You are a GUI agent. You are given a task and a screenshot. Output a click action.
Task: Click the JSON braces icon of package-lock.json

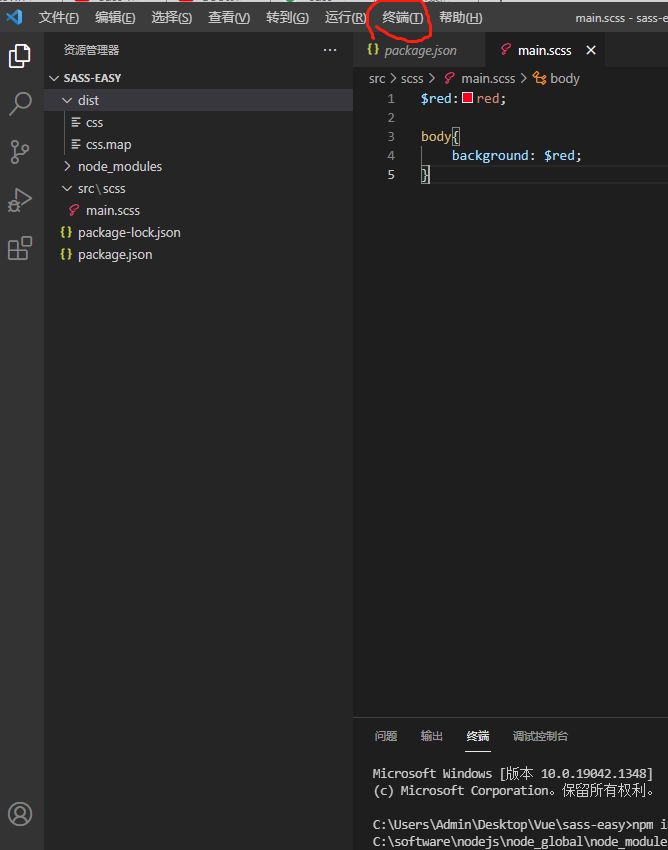pos(66,232)
